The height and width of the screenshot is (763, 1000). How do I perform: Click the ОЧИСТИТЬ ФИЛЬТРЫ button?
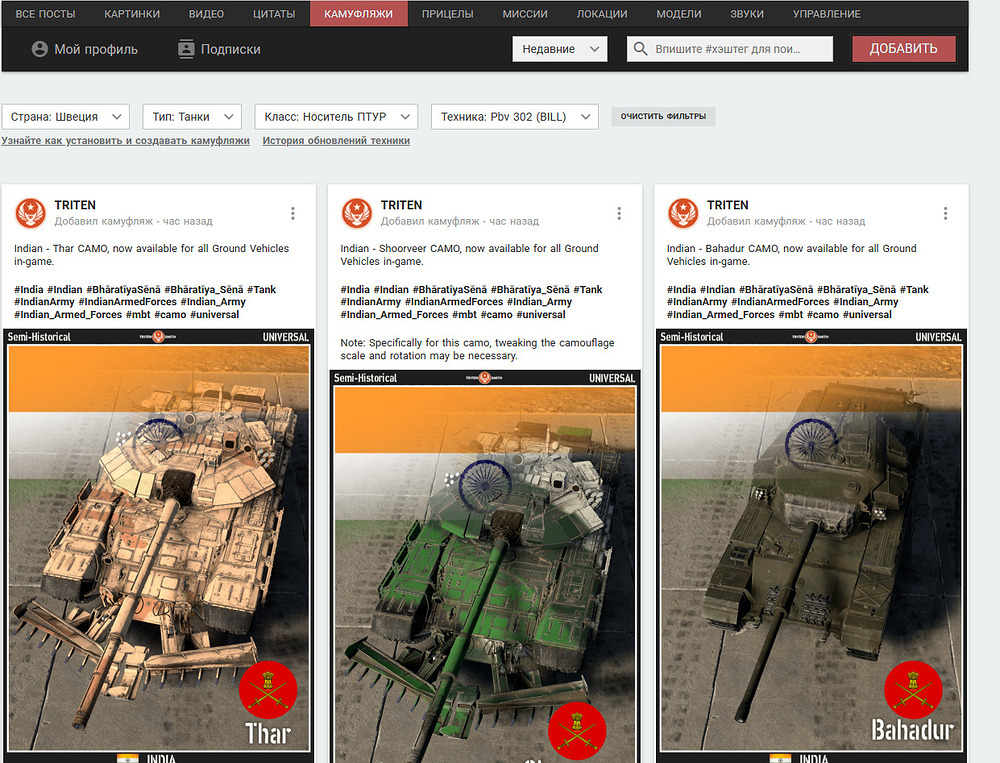[663, 116]
